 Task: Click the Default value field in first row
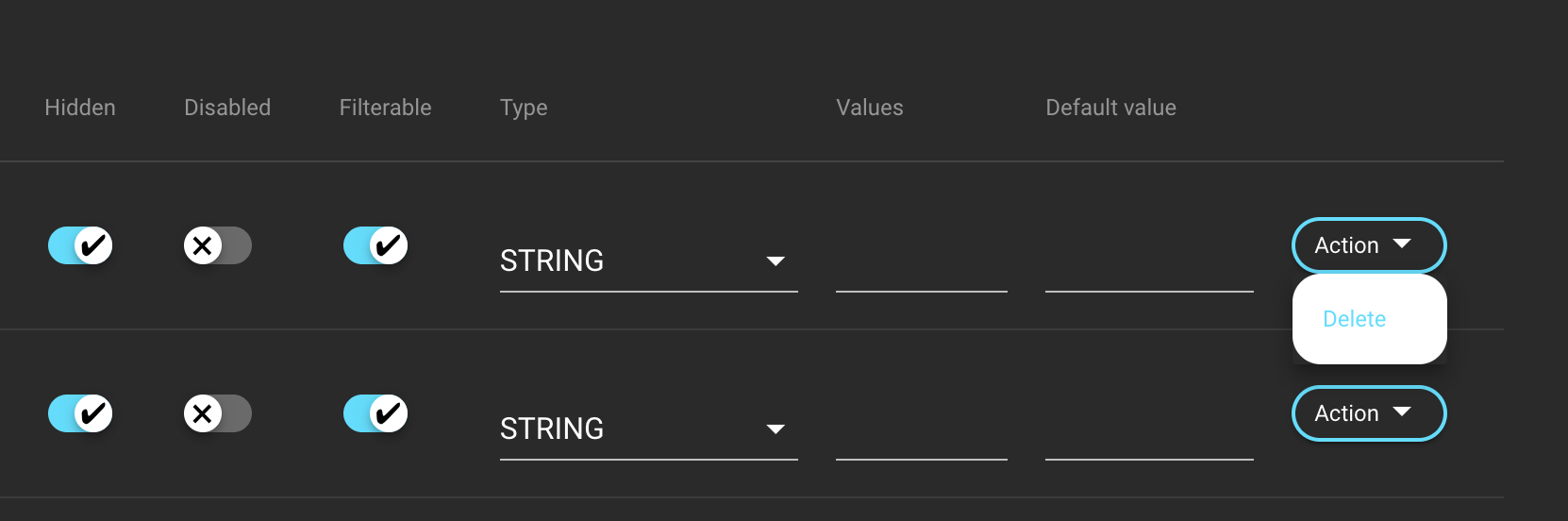(x=1148, y=269)
